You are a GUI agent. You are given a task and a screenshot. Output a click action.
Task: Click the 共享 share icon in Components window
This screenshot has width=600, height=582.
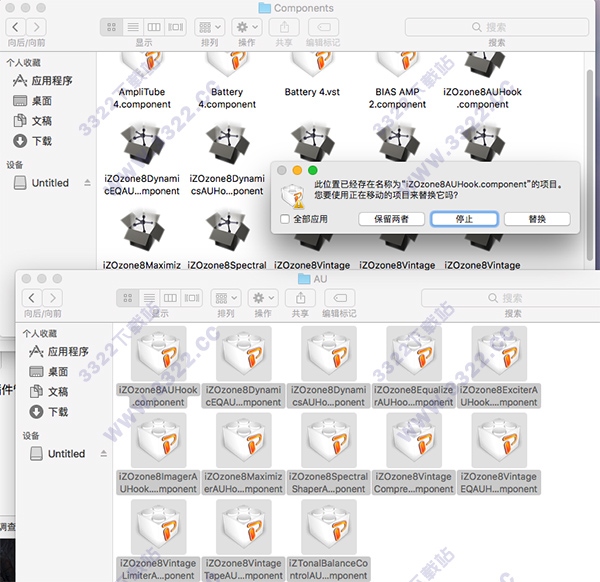[x=284, y=27]
